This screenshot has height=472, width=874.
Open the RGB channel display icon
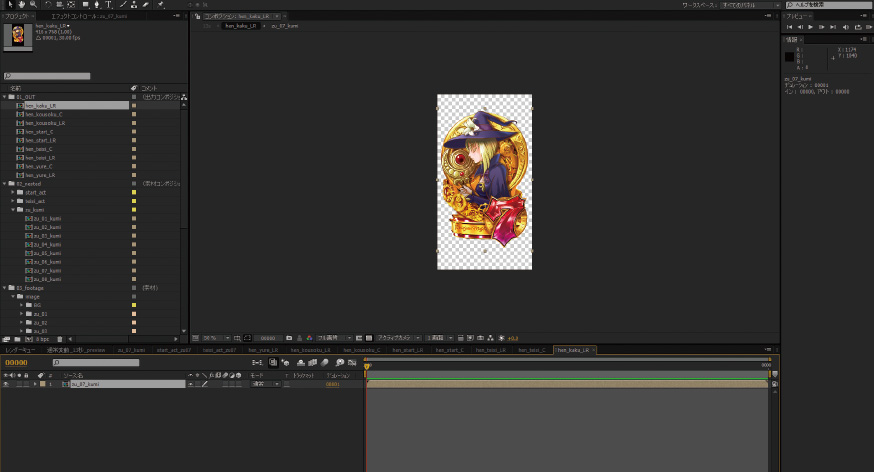[309, 338]
